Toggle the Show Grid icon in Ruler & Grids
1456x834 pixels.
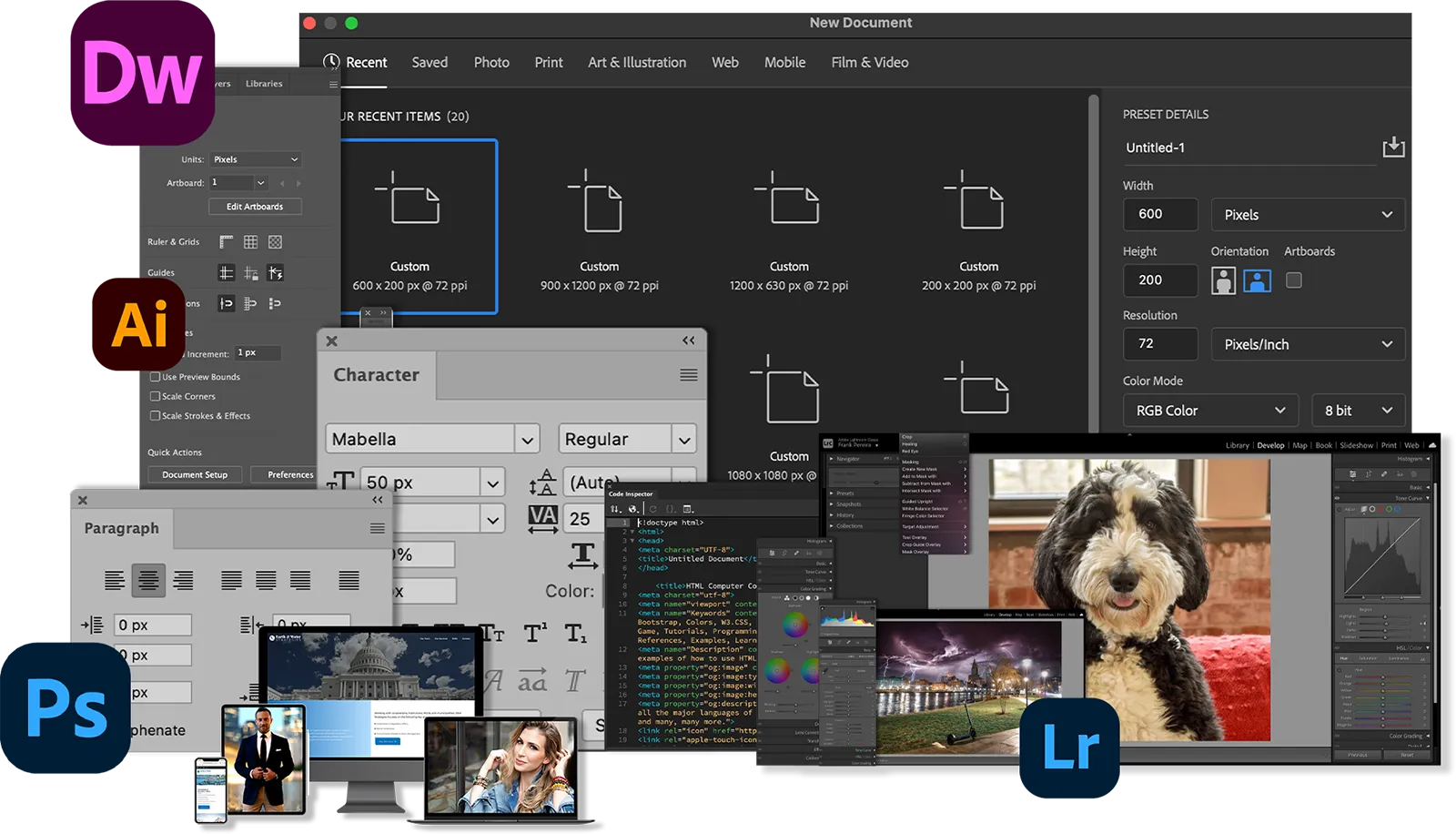click(x=250, y=241)
